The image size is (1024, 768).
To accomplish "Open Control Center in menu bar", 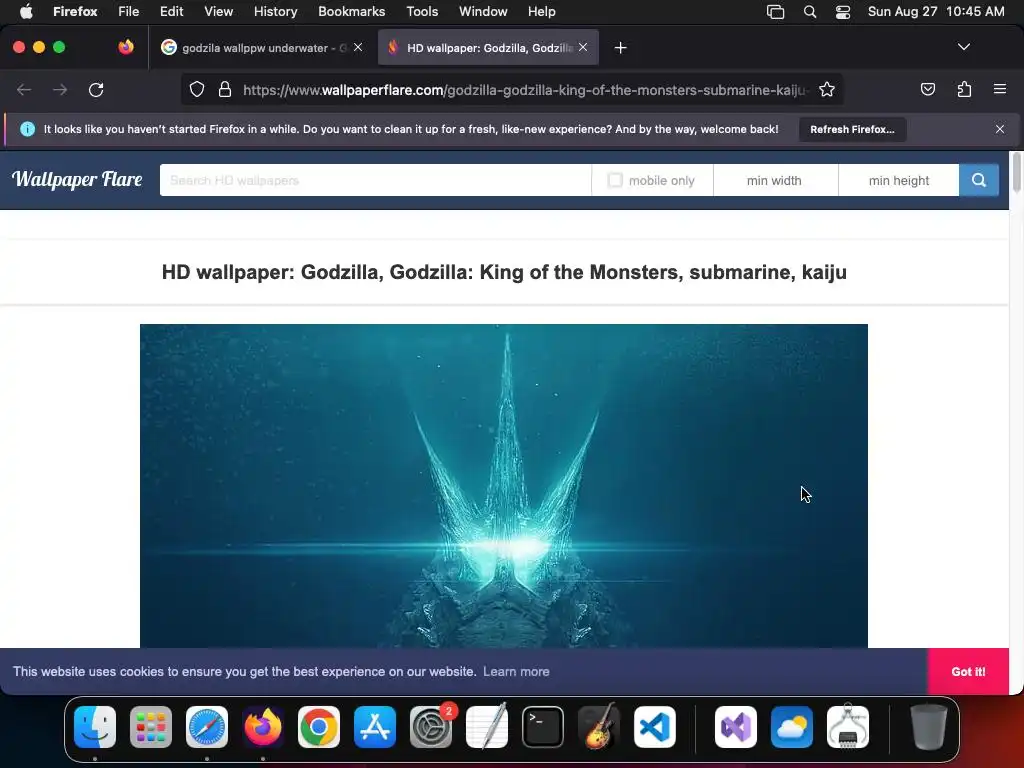I will 843,12.
